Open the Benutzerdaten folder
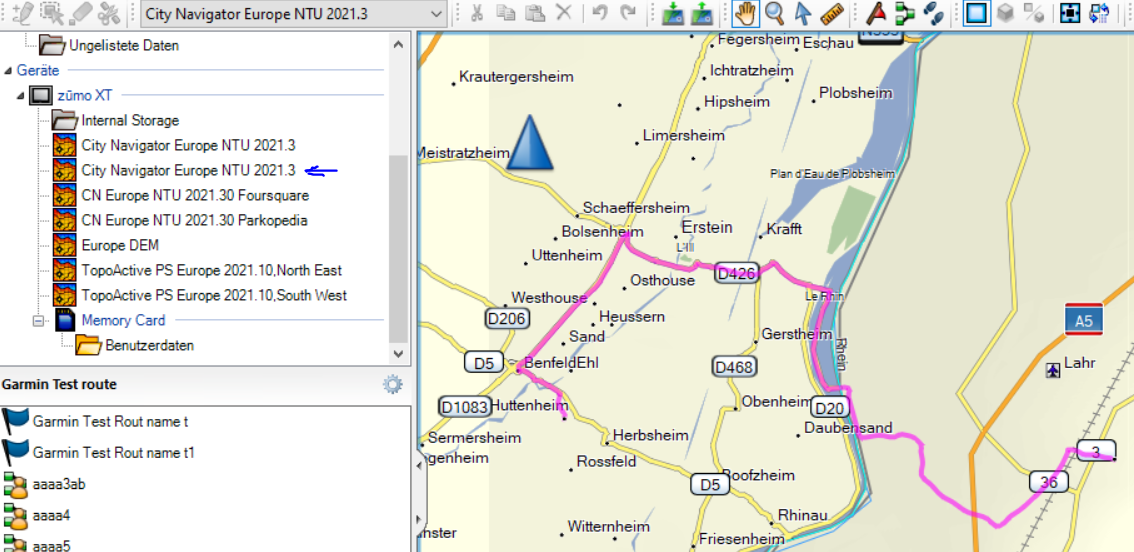This screenshot has height=552, width=1134. point(150,345)
